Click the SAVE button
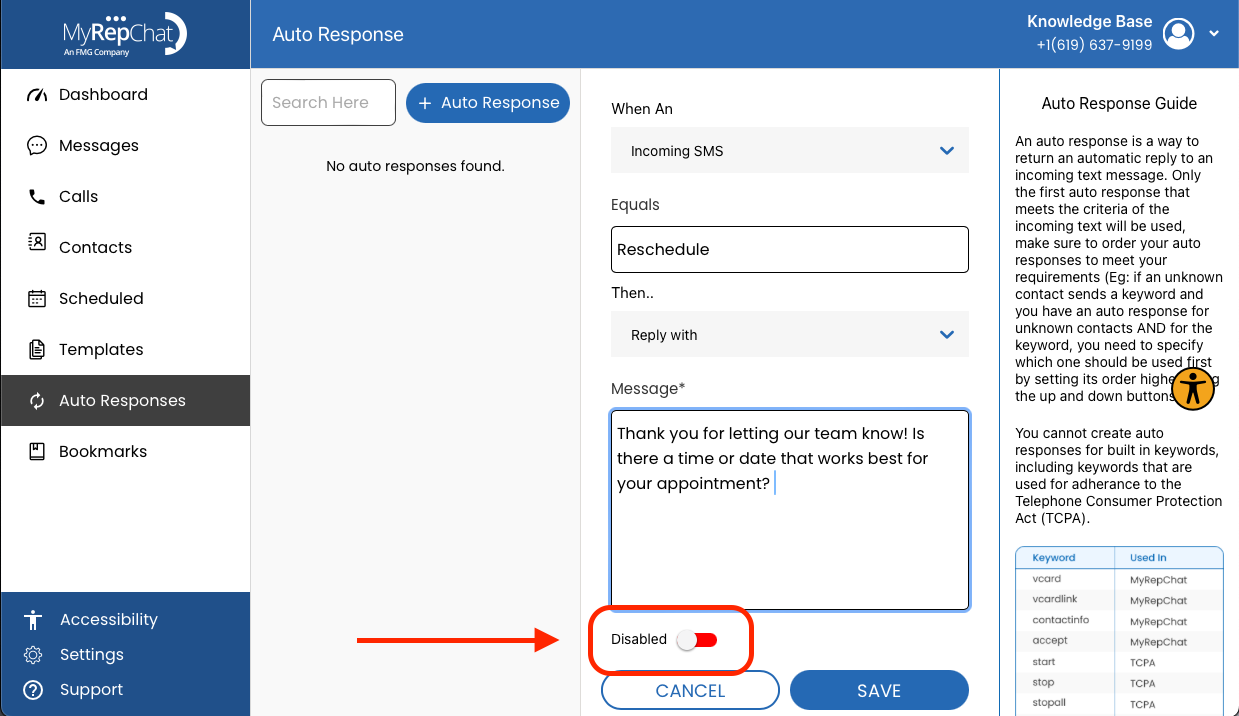Screen dimensions: 1239x716 click(x=879, y=690)
